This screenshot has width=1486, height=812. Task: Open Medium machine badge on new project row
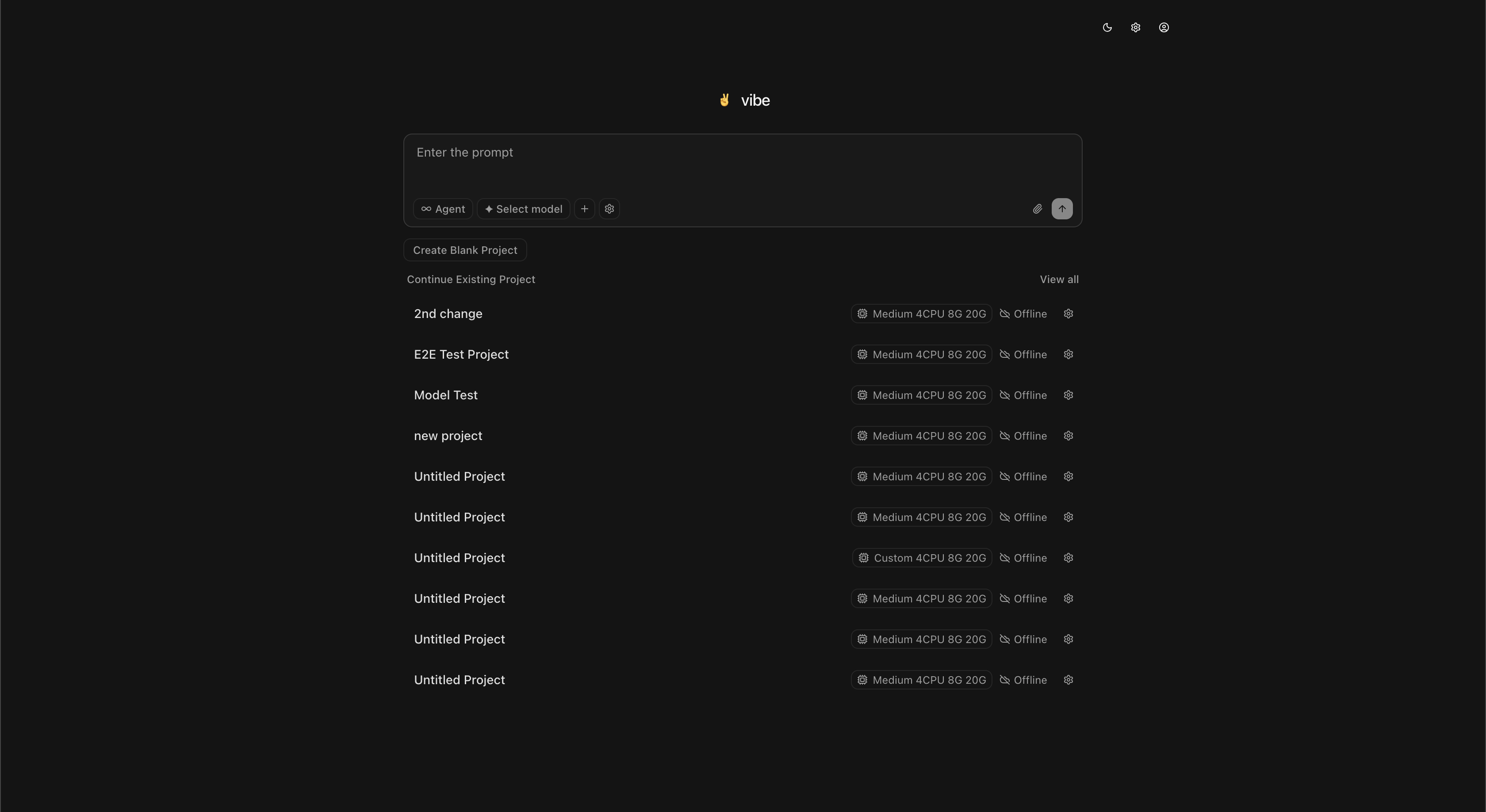coord(921,436)
